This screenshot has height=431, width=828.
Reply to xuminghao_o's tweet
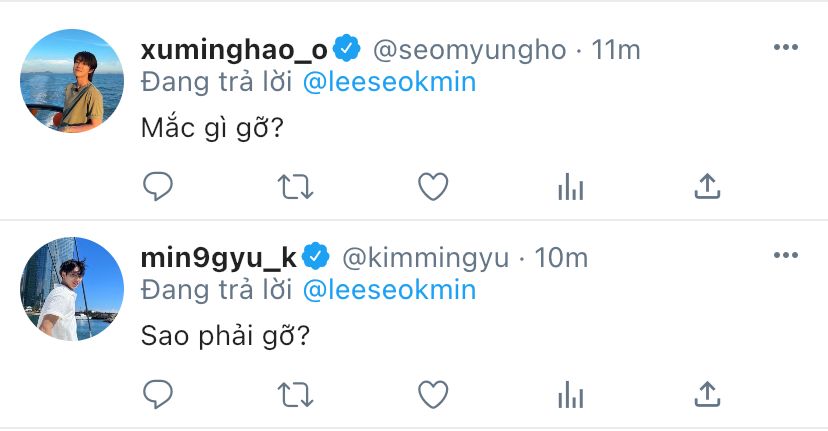click(x=158, y=186)
